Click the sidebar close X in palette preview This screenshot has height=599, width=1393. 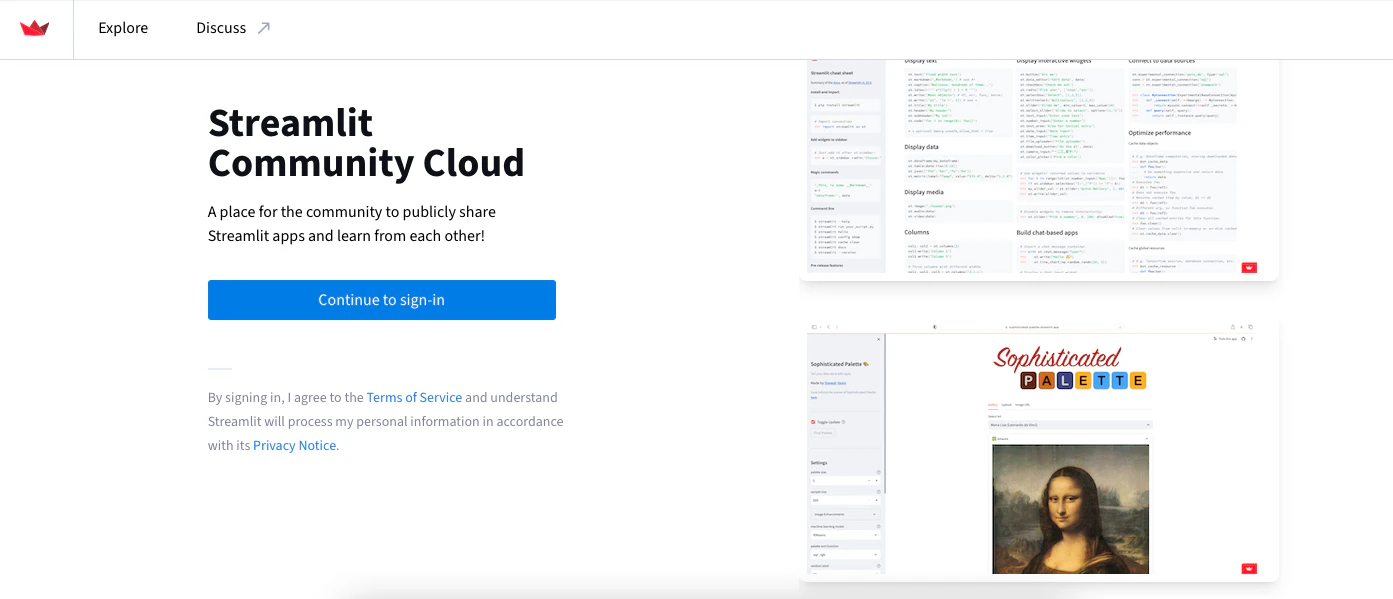(x=879, y=340)
